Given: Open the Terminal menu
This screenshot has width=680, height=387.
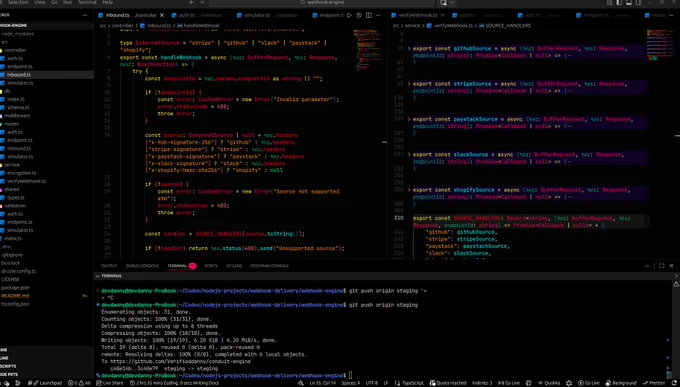Looking at the screenshot, I should 87,2.
